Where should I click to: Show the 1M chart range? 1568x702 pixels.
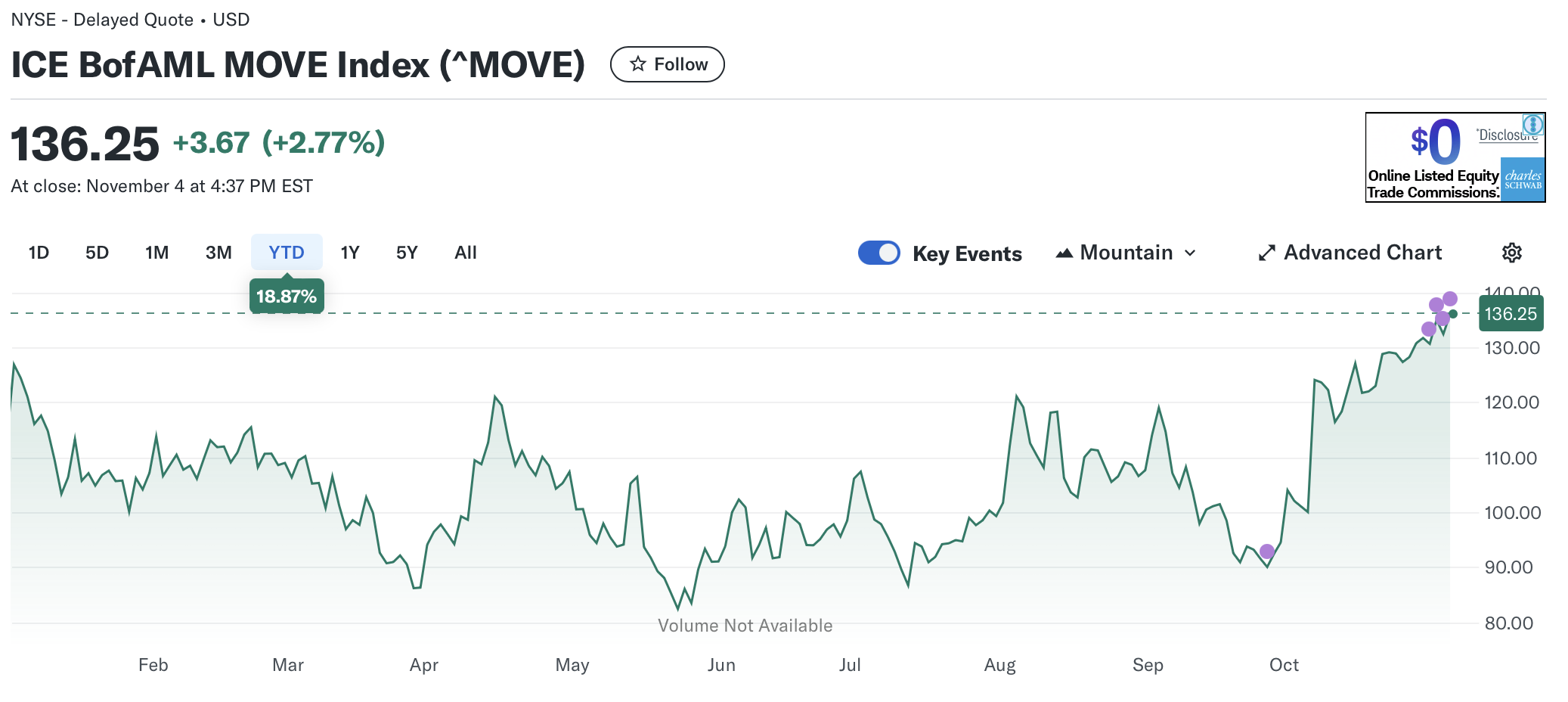click(x=156, y=253)
